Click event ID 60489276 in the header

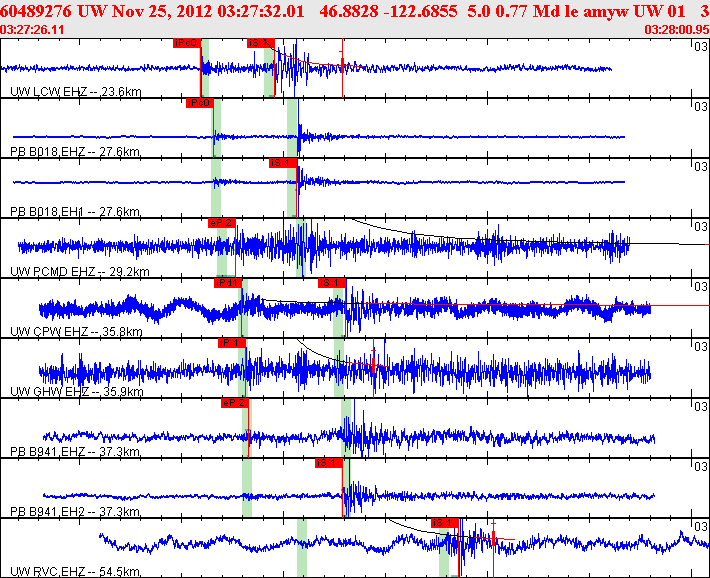pos(36,11)
